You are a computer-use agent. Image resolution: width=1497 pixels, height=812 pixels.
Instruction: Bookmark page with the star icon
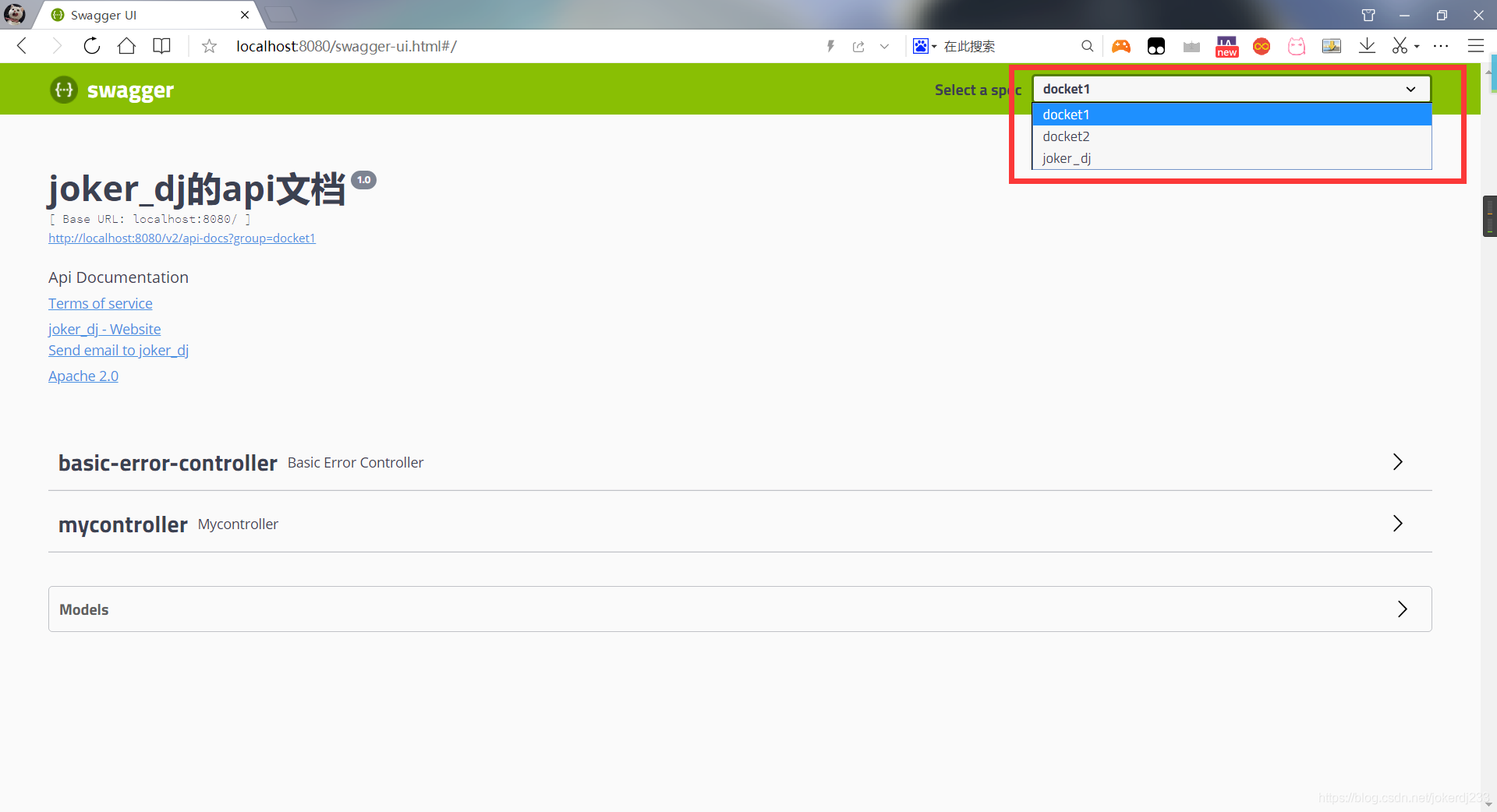[209, 46]
